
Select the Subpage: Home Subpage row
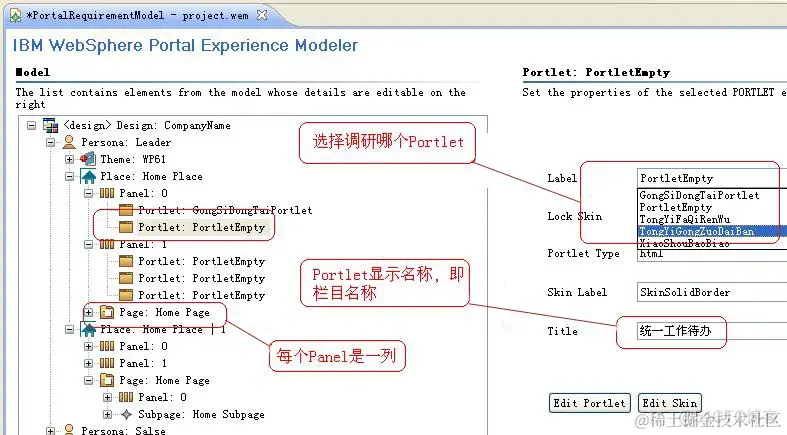[x=201, y=415]
